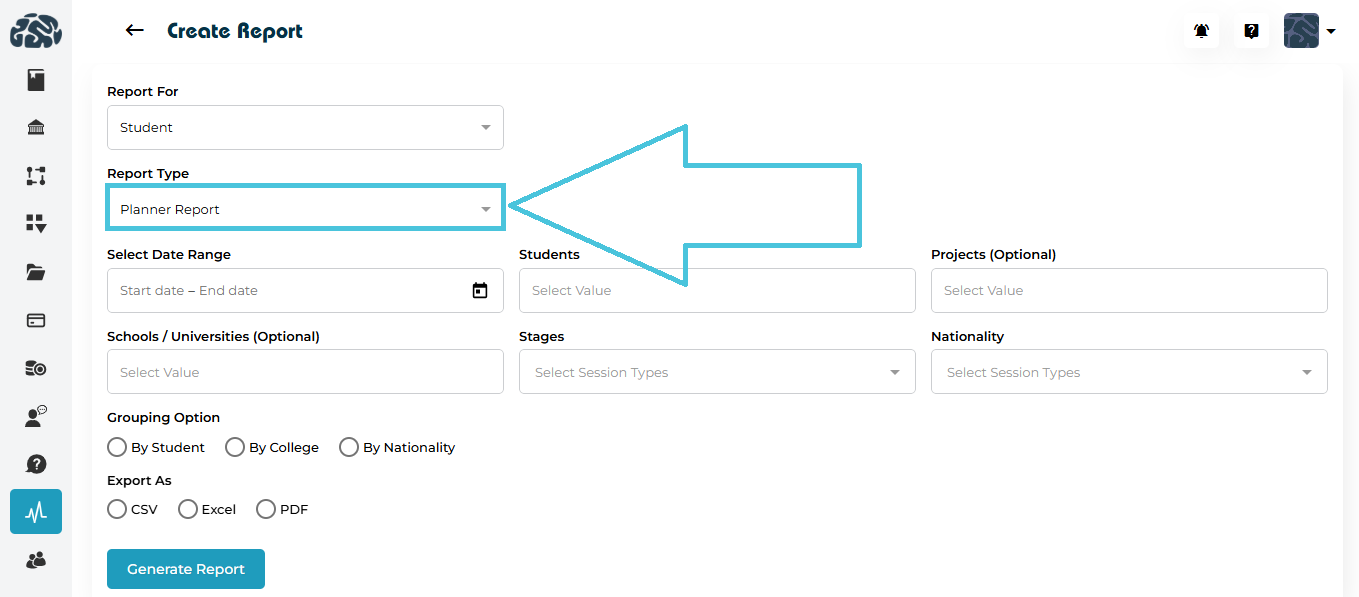The height and width of the screenshot is (597, 1359).
Task: Open calendar picker in date range field
Action: pyautogui.click(x=480, y=291)
